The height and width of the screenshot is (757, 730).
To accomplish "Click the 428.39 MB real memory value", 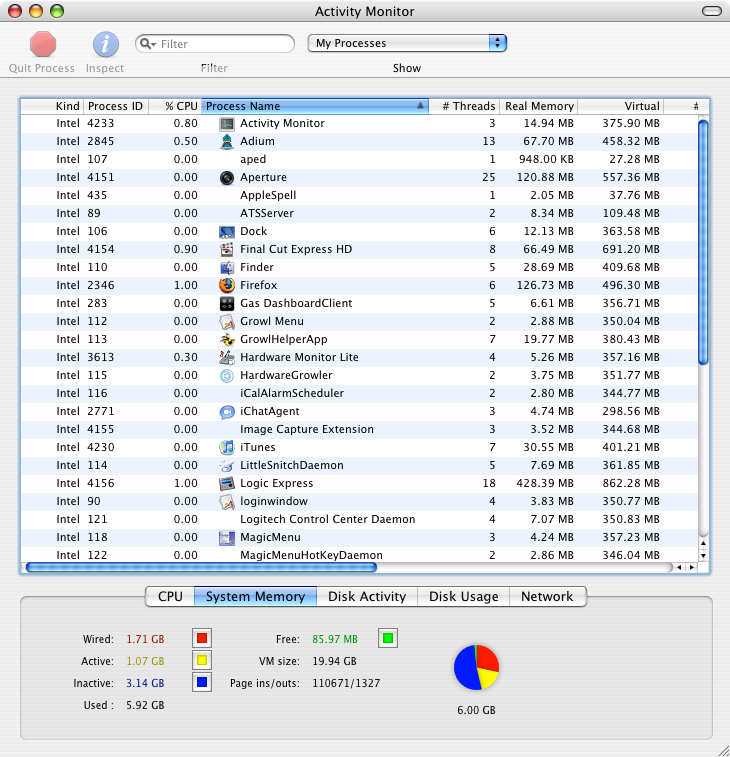I will (545, 483).
